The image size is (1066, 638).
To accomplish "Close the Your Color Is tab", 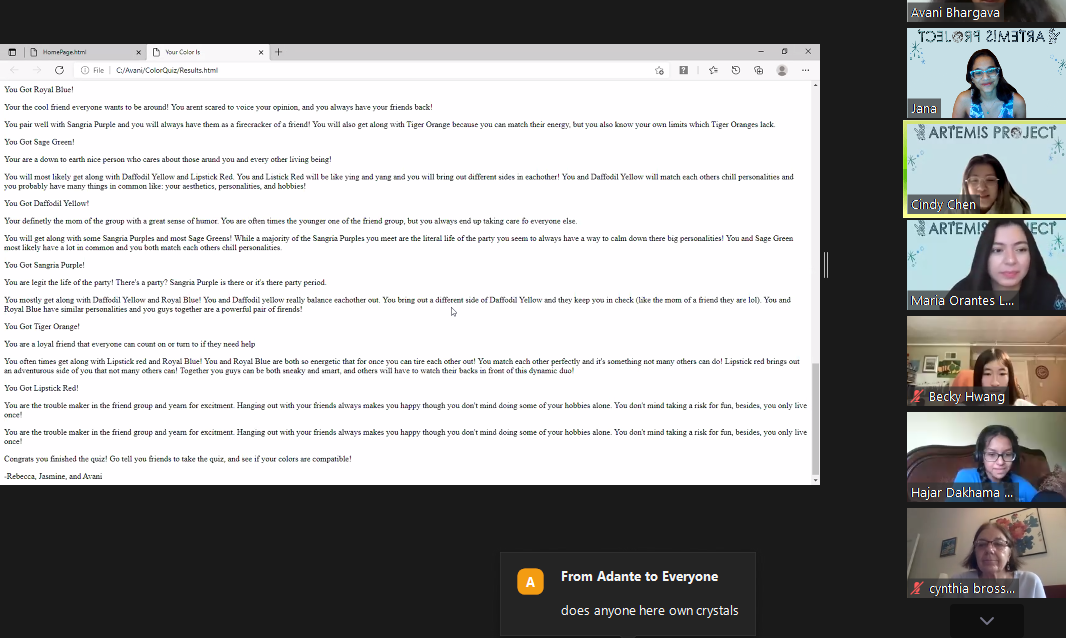I will (262, 52).
